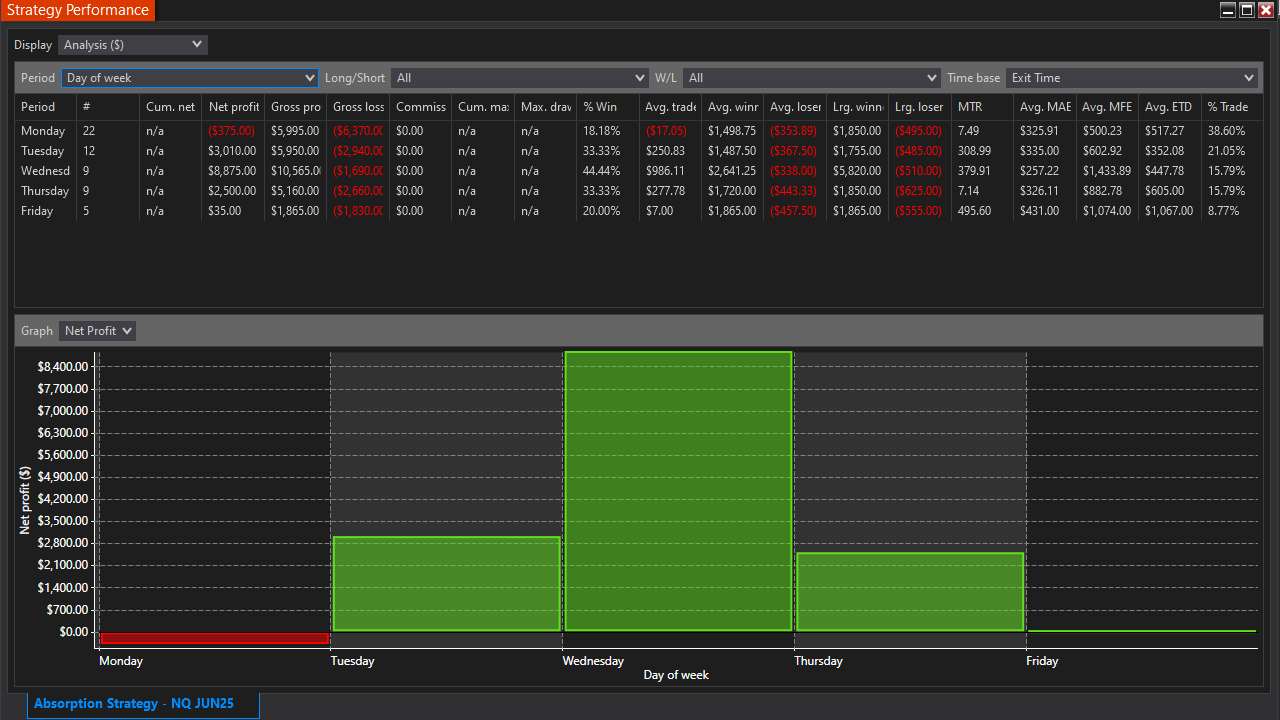Viewport: 1280px width, 720px height.
Task: Open the Period Day of week dropdown
Action: coord(190,78)
